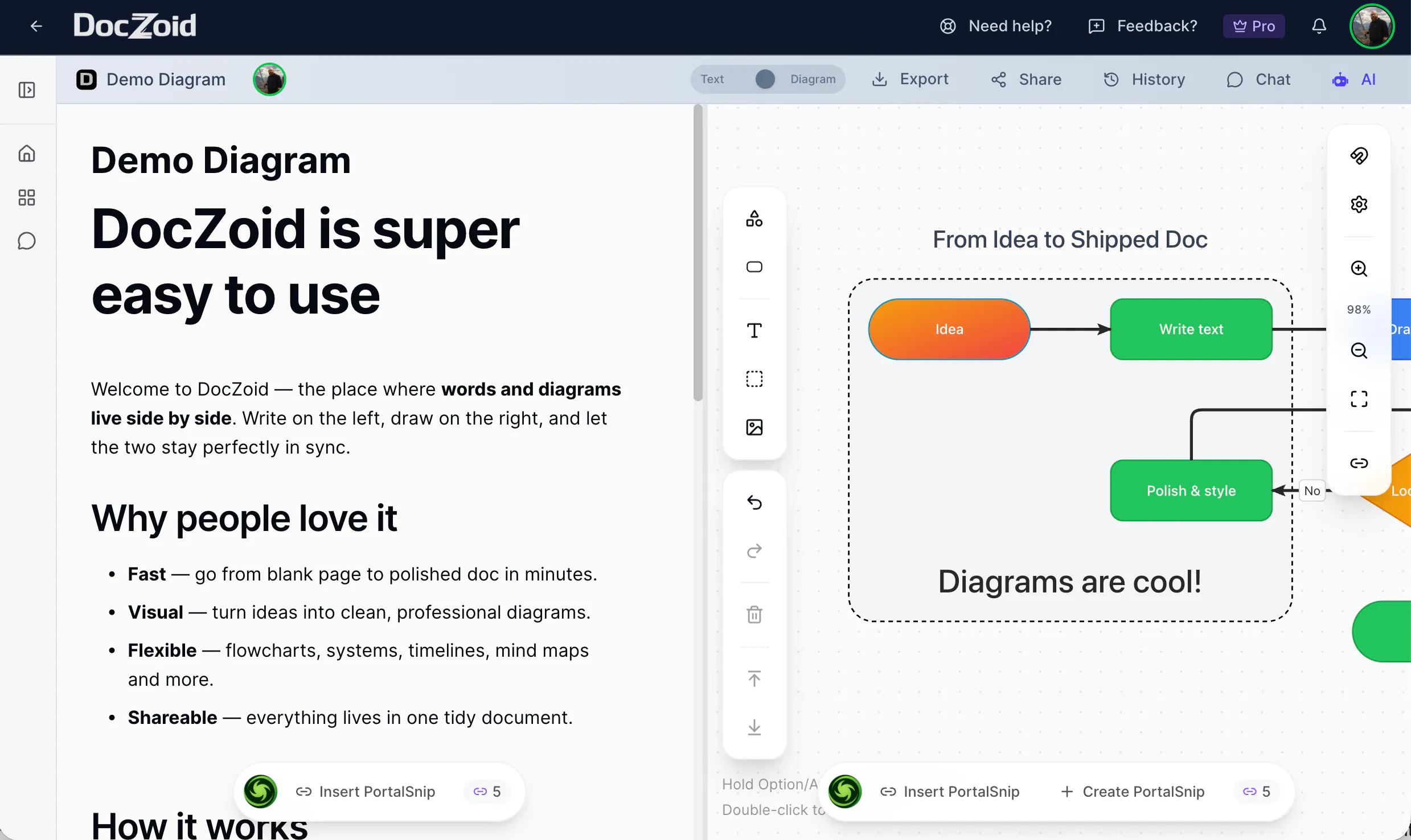Open the dashboard grid icon in sidebar

27,197
